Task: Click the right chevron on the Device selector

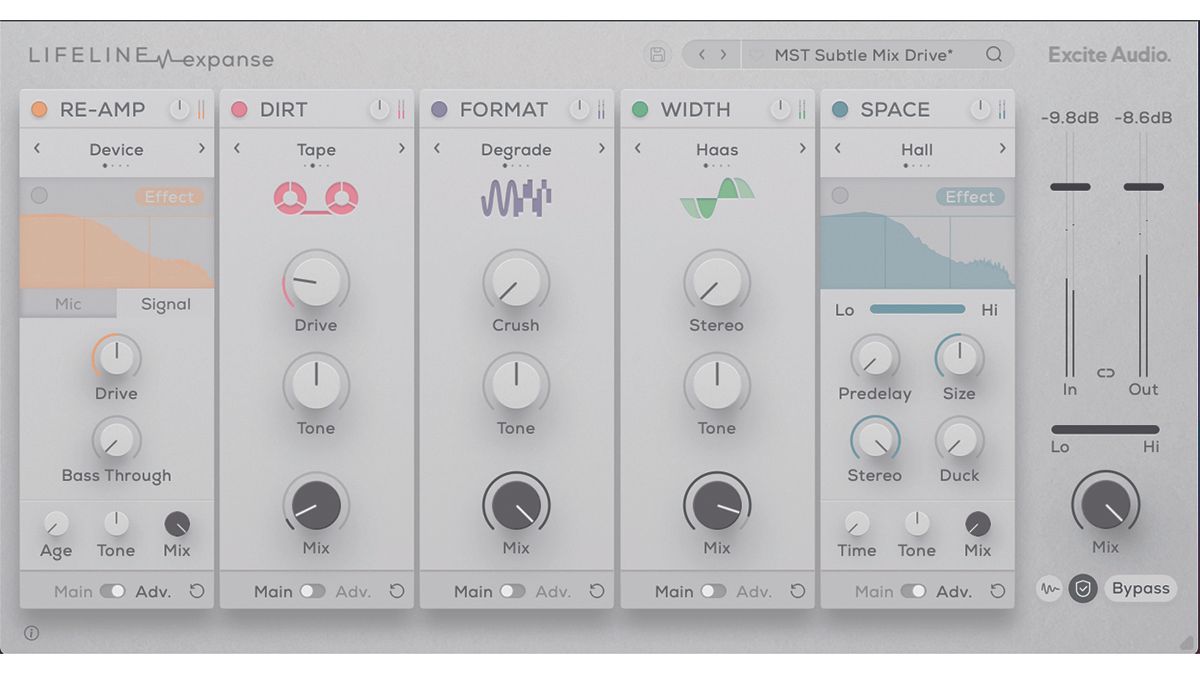Action: [201, 149]
